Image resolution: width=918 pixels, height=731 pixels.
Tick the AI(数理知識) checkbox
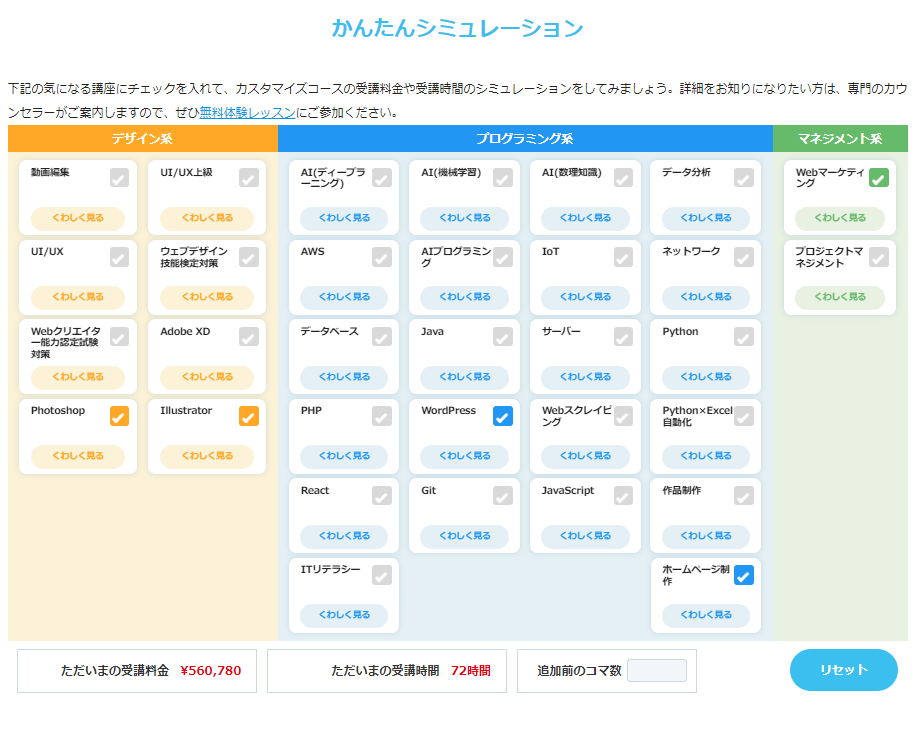[x=624, y=177]
